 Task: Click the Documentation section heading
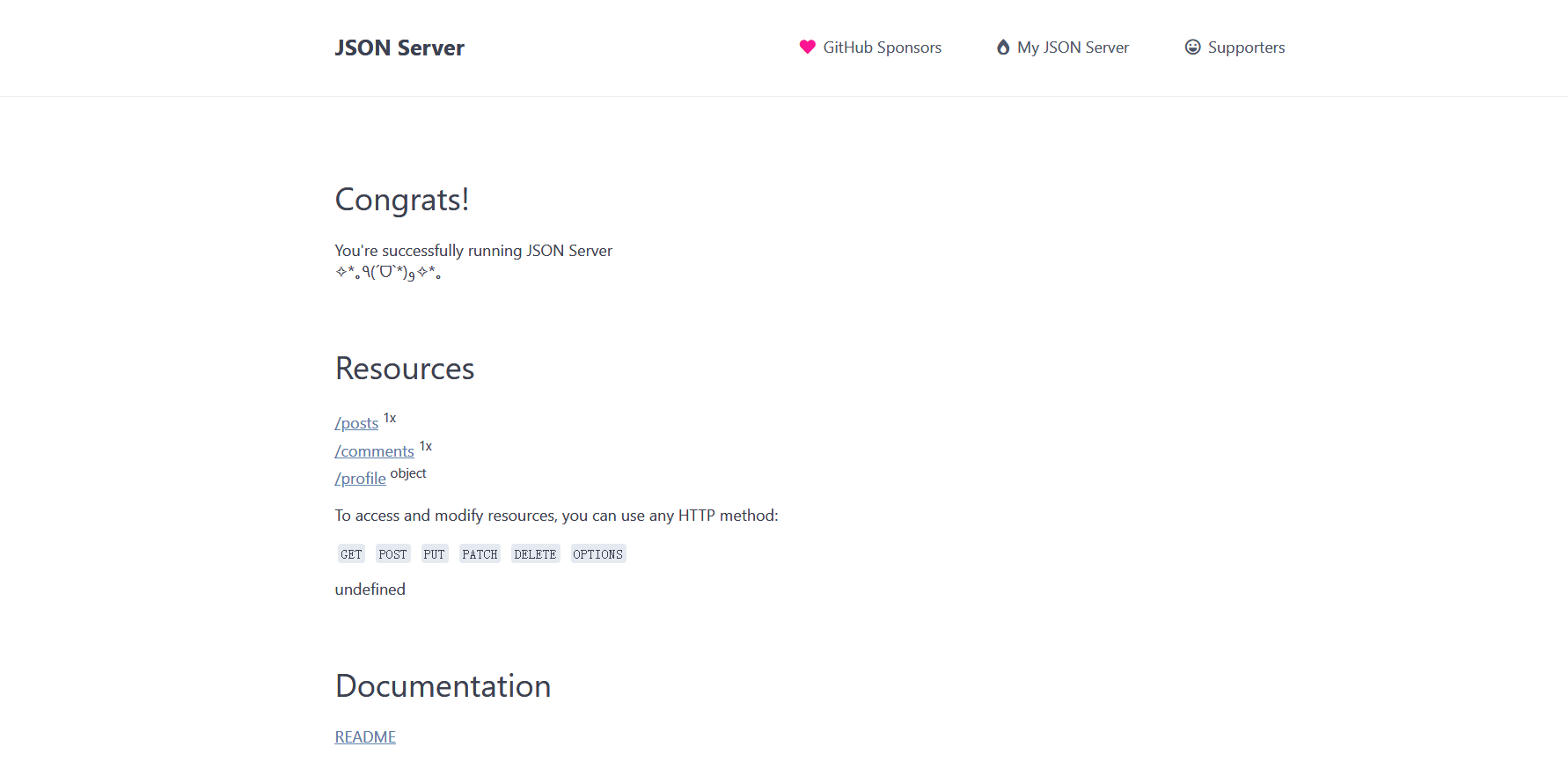[x=443, y=686]
